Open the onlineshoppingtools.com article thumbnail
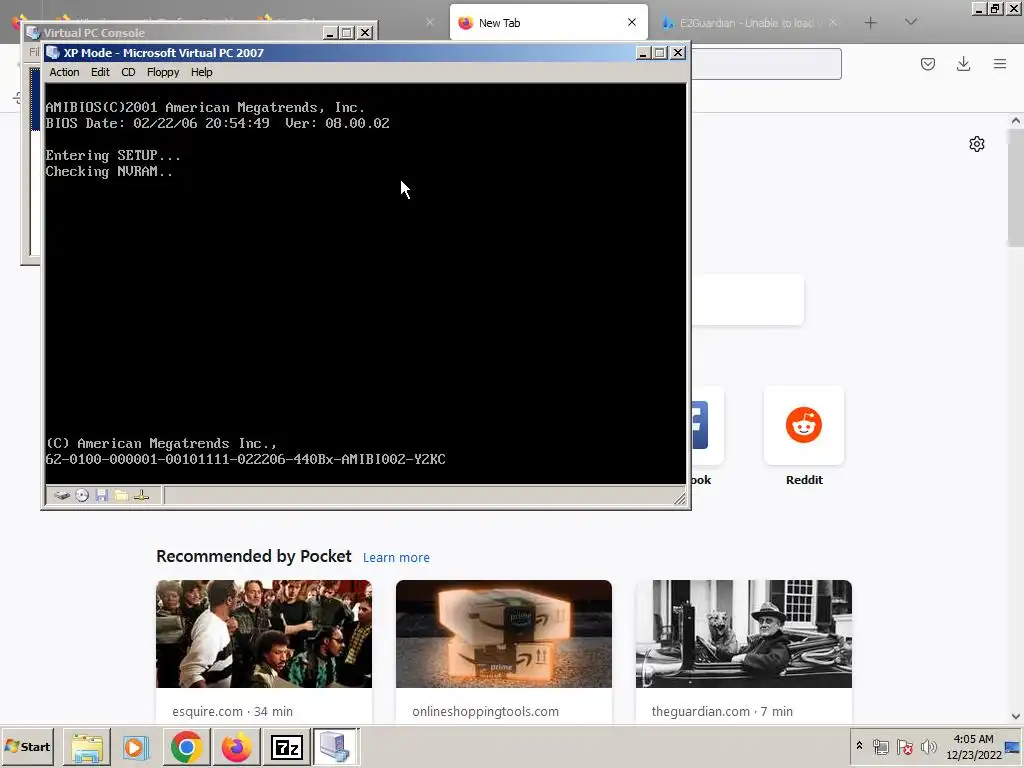Image resolution: width=1024 pixels, height=768 pixels. tap(504, 633)
